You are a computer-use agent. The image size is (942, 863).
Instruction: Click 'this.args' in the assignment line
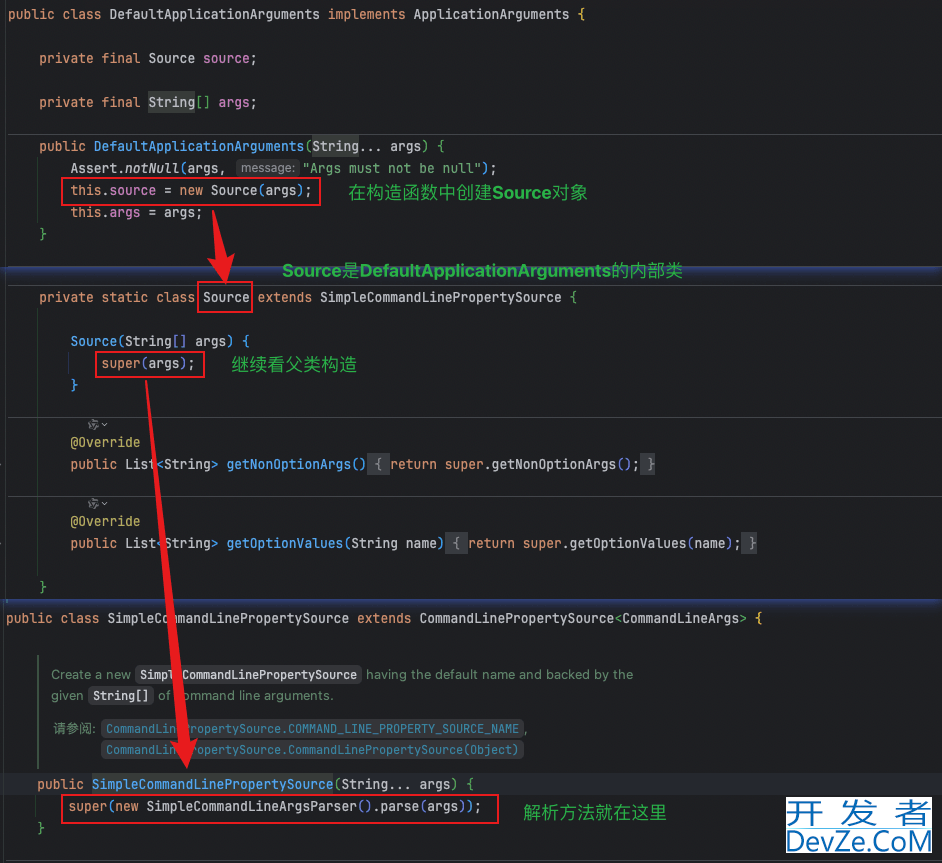(105, 213)
